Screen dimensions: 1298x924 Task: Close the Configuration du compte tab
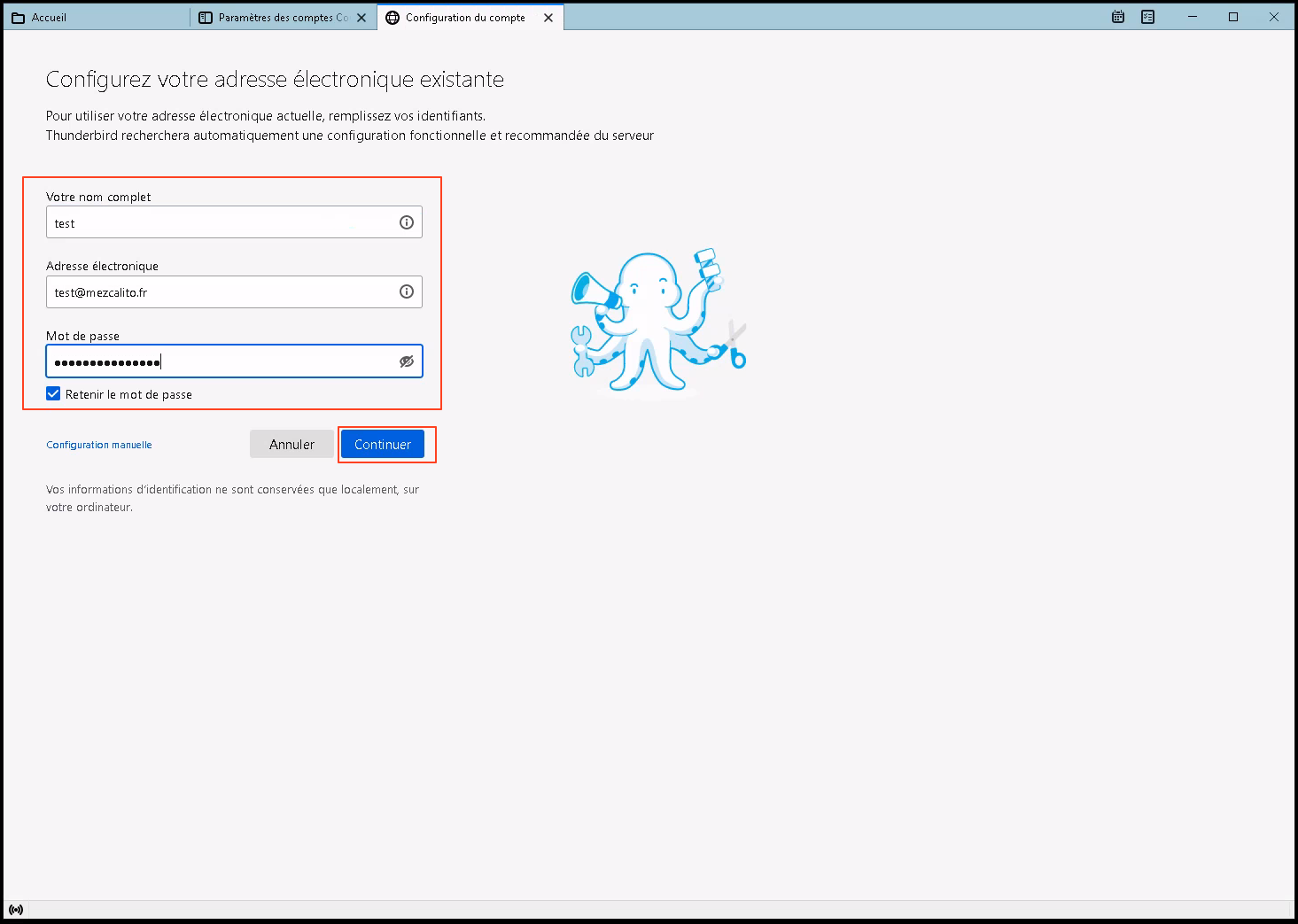(548, 18)
